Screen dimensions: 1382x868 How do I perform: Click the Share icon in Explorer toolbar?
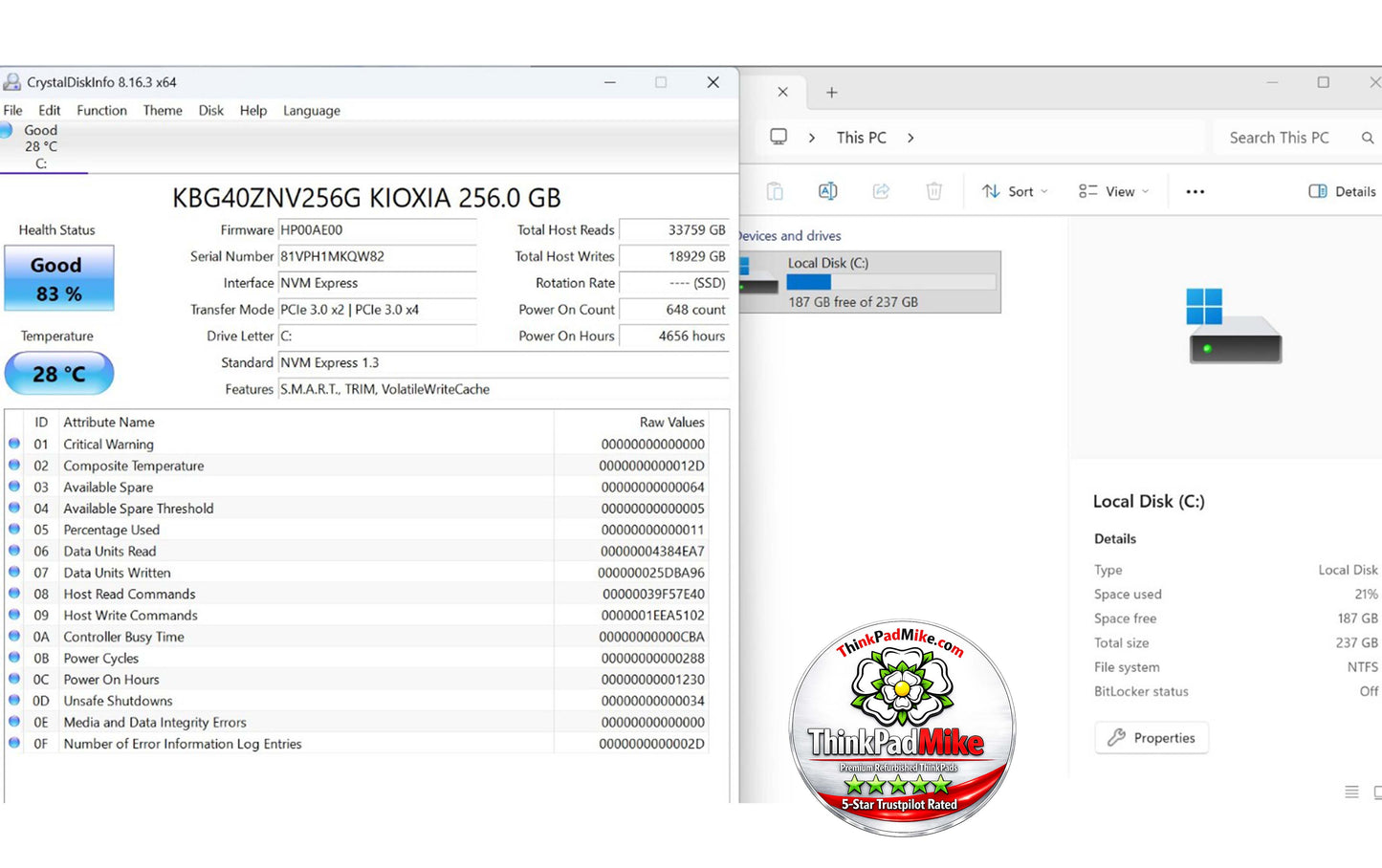(x=881, y=191)
